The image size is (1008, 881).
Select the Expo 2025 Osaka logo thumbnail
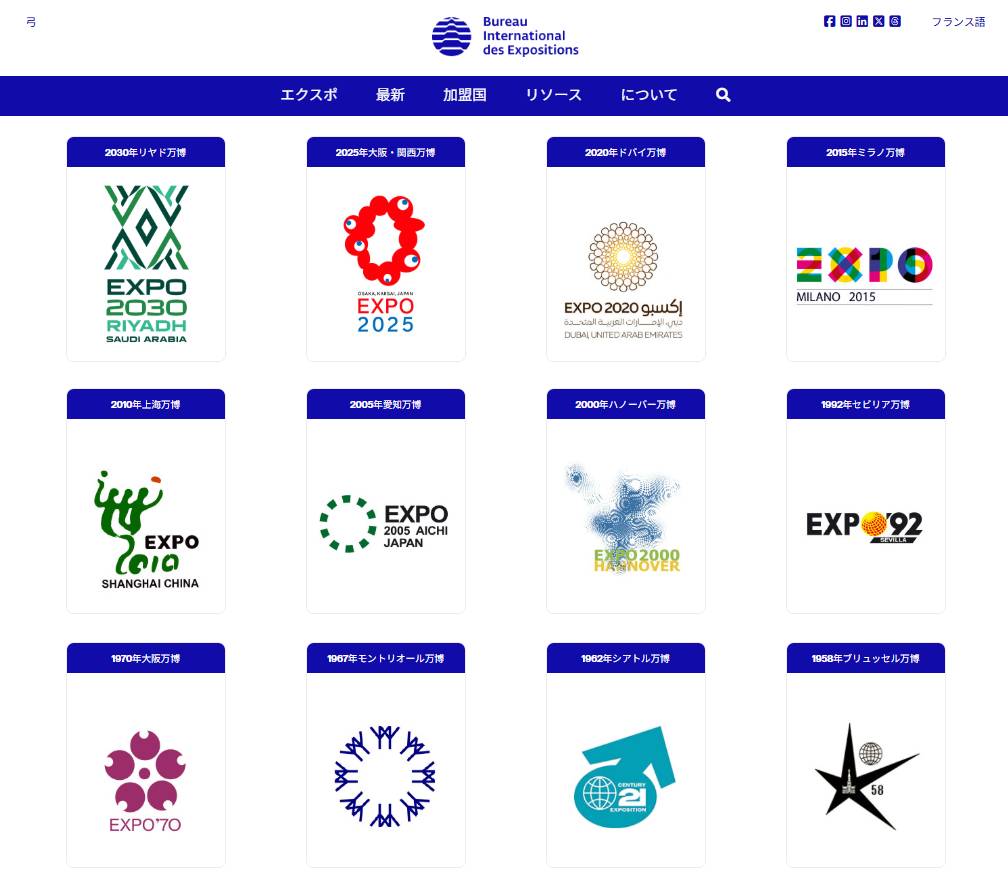(385, 264)
